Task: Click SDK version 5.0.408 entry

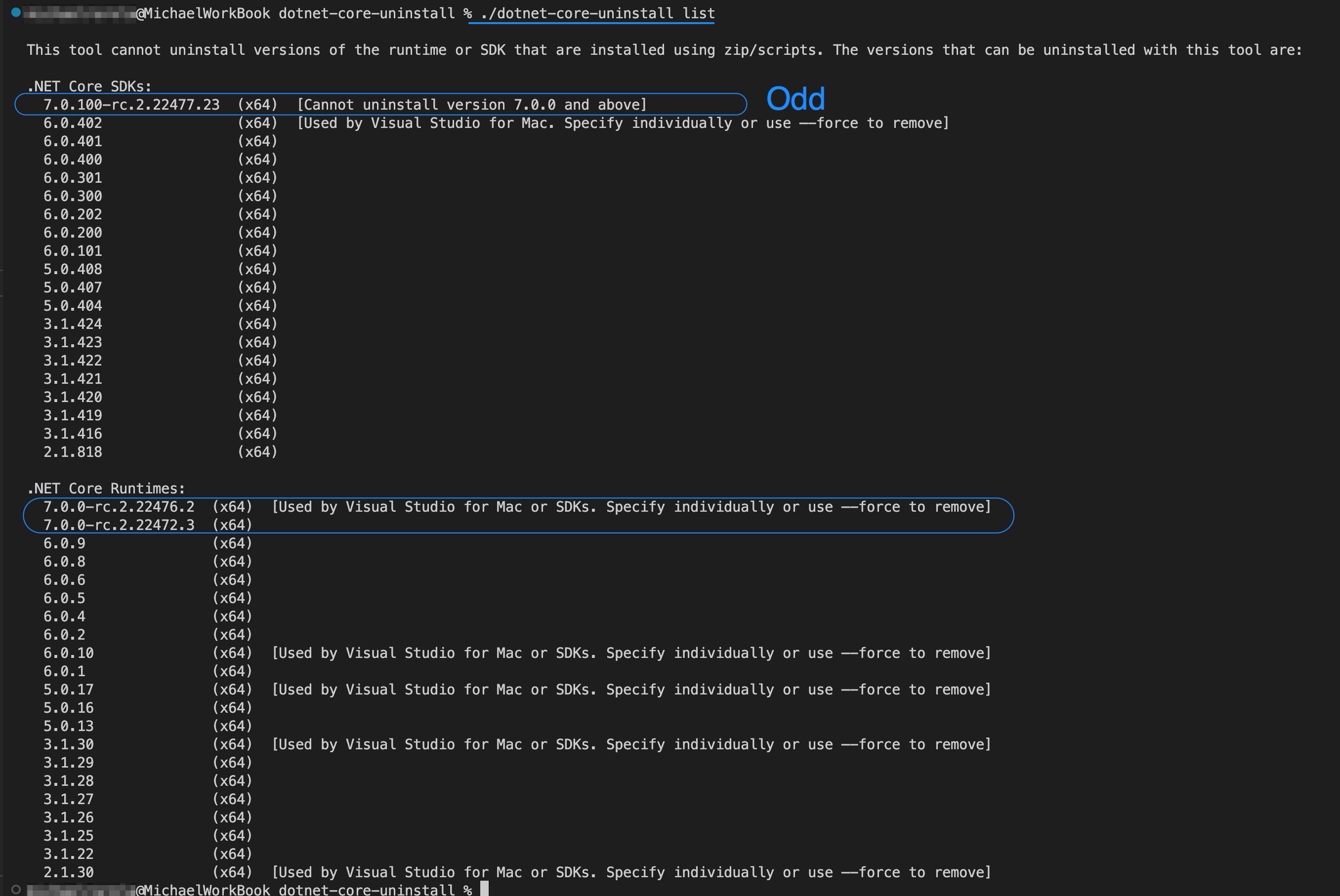Action: [73, 269]
